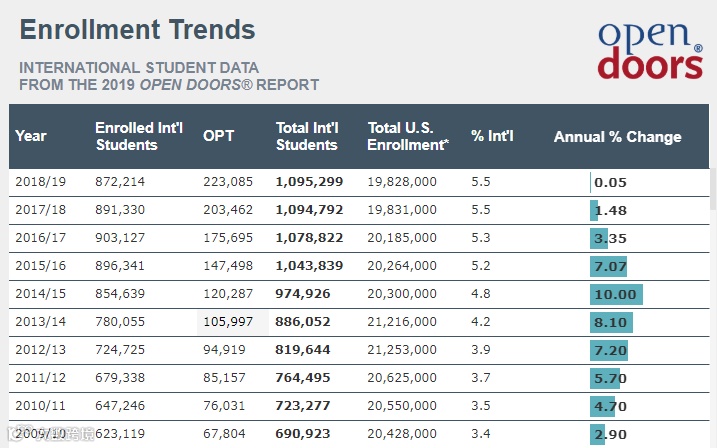Click the Annual % Change header
Image resolution: width=717 pixels, height=448 pixels.
pos(617,137)
